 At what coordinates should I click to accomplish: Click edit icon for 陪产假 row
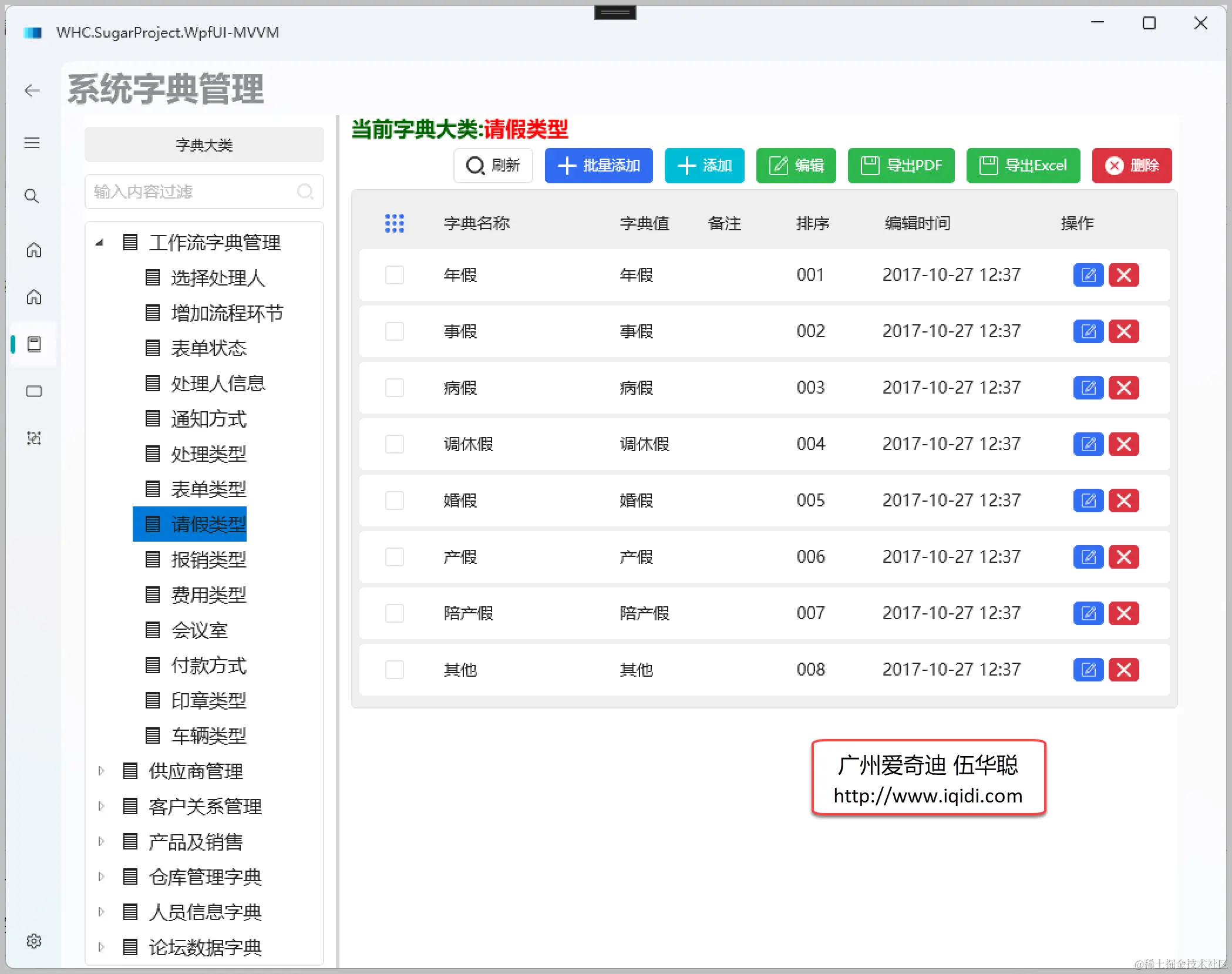point(1089,613)
